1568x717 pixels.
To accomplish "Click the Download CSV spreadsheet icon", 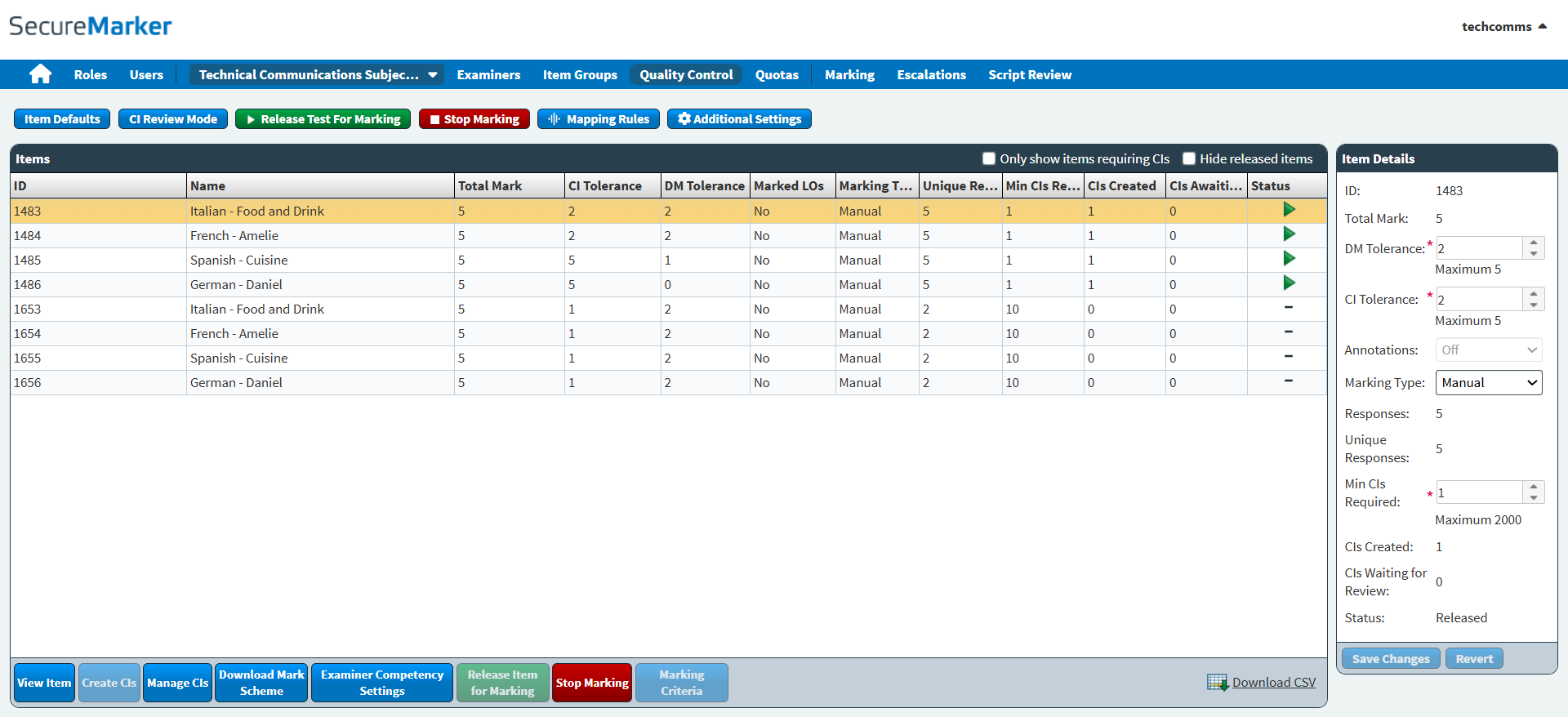I will 1217,683.
